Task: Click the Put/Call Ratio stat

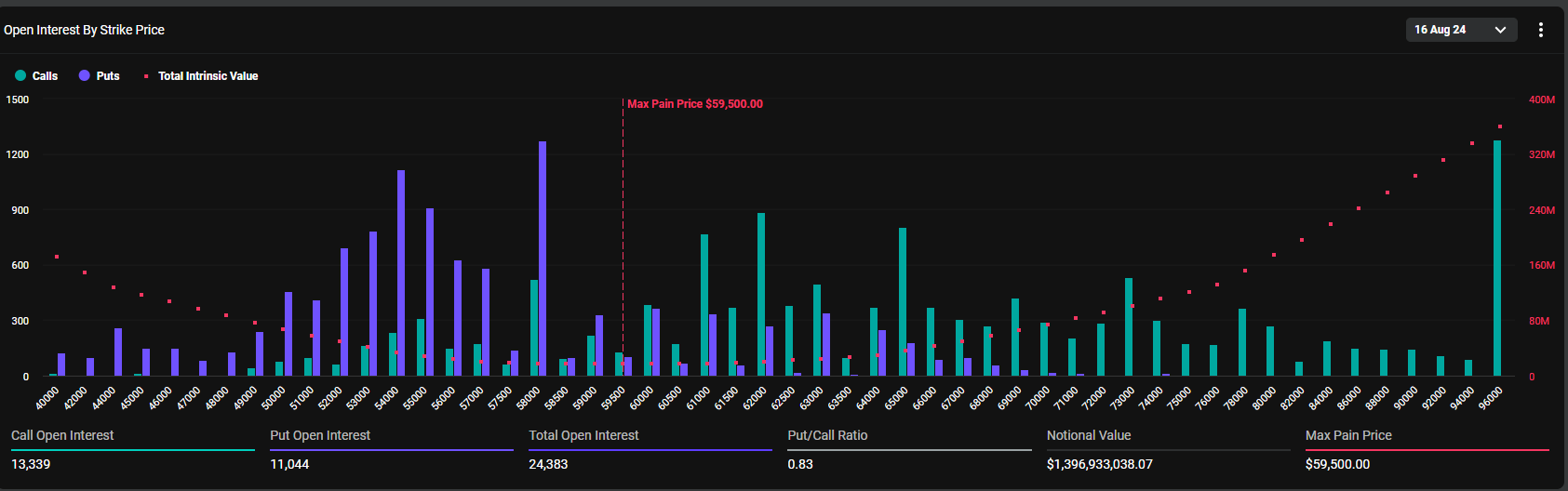Action: (827, 435)
